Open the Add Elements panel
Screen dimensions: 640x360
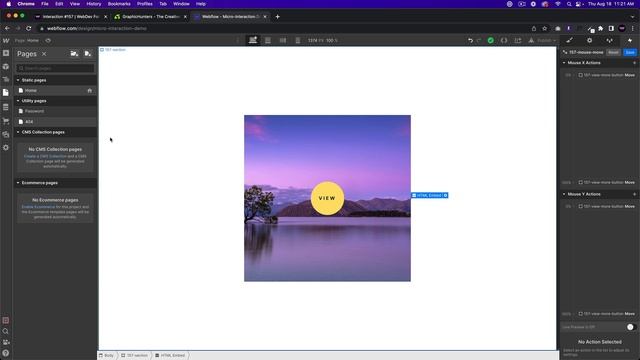(6, 53)
